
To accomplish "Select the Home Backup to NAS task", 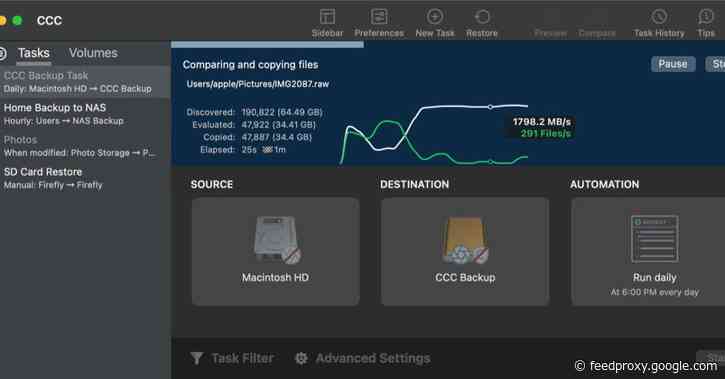I will [x=86, y=114].
